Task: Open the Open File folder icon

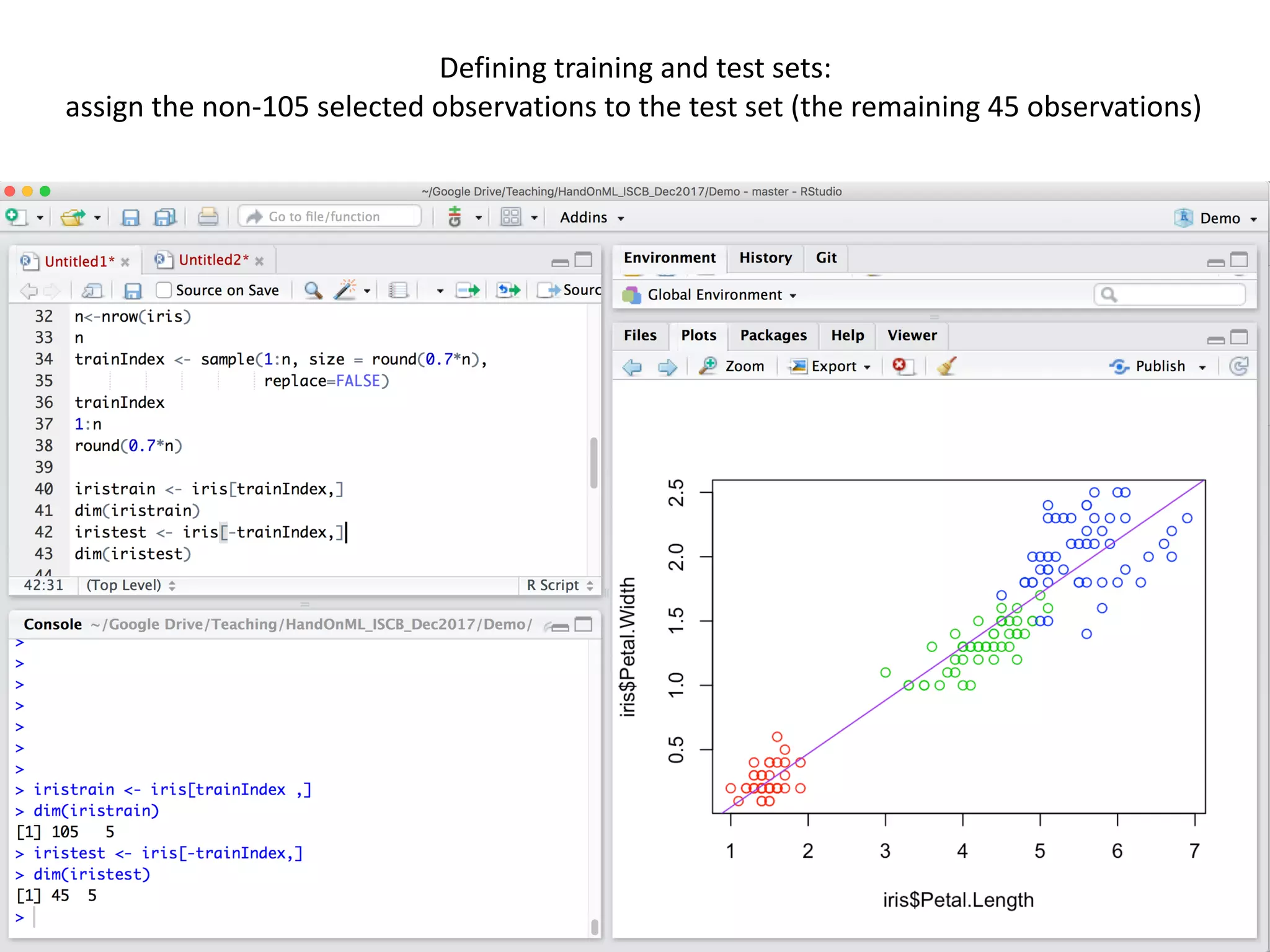Action: click(73, 217)
